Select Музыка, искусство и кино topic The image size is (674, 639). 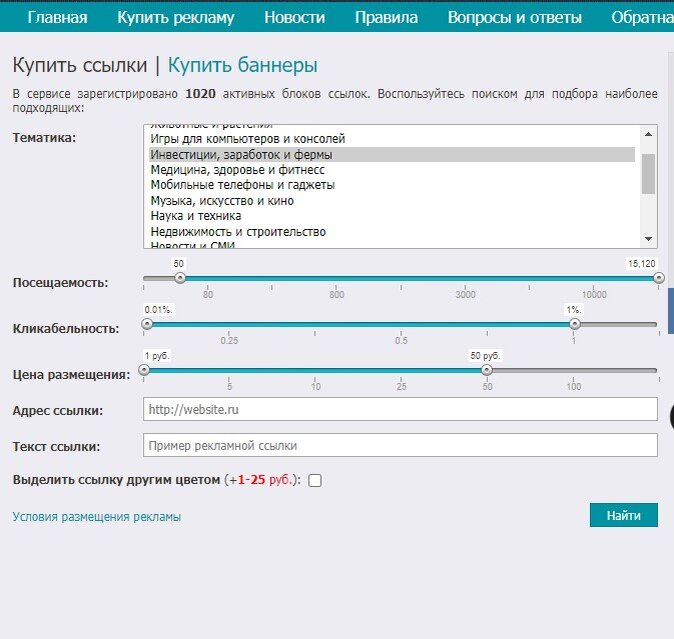pos(392,201)
